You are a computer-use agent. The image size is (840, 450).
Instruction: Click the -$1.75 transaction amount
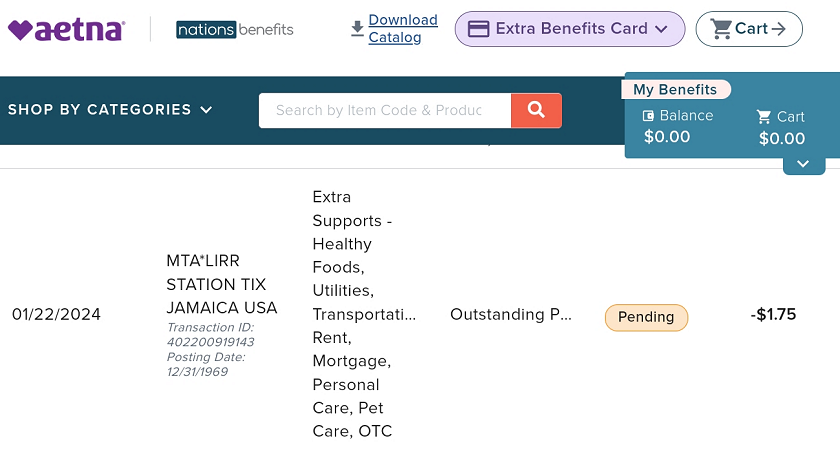click(773, 314)
